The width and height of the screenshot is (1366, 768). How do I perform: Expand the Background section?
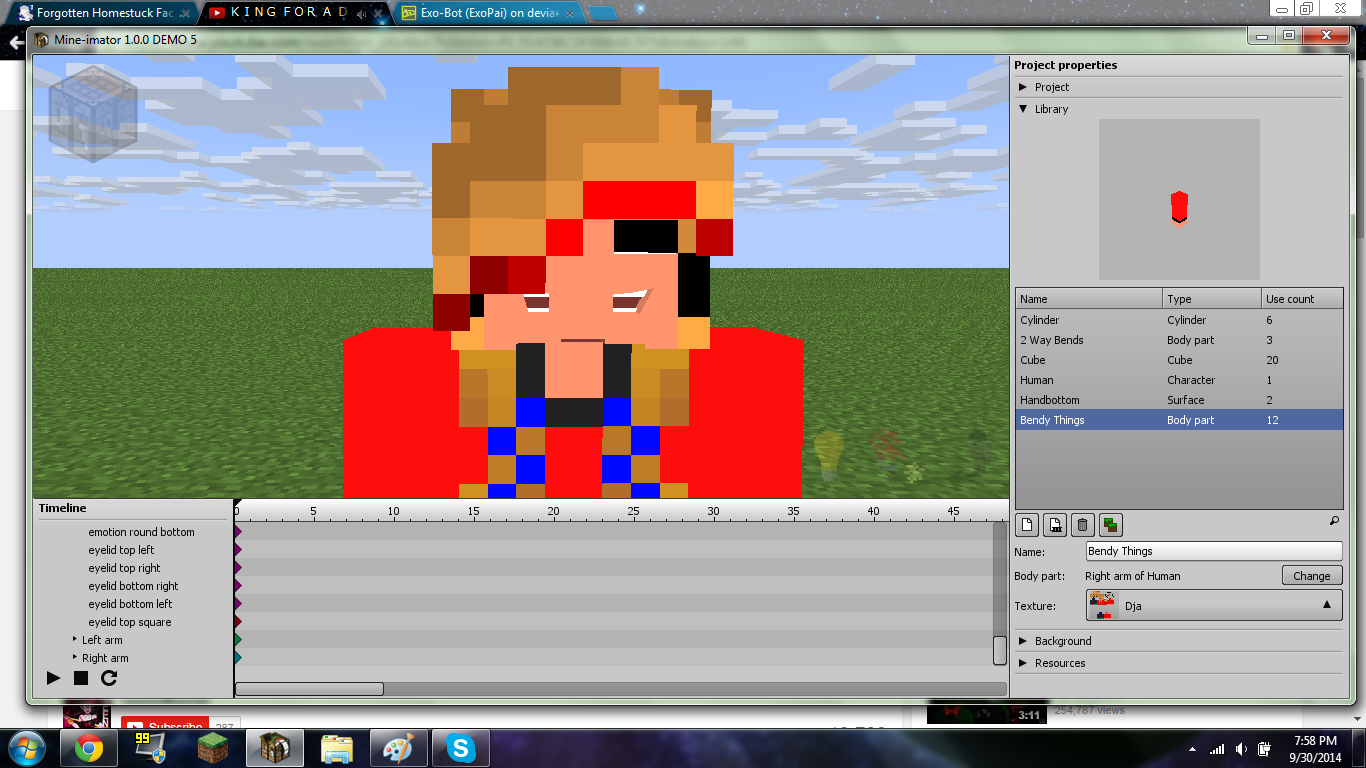(x=1023, y=641)
